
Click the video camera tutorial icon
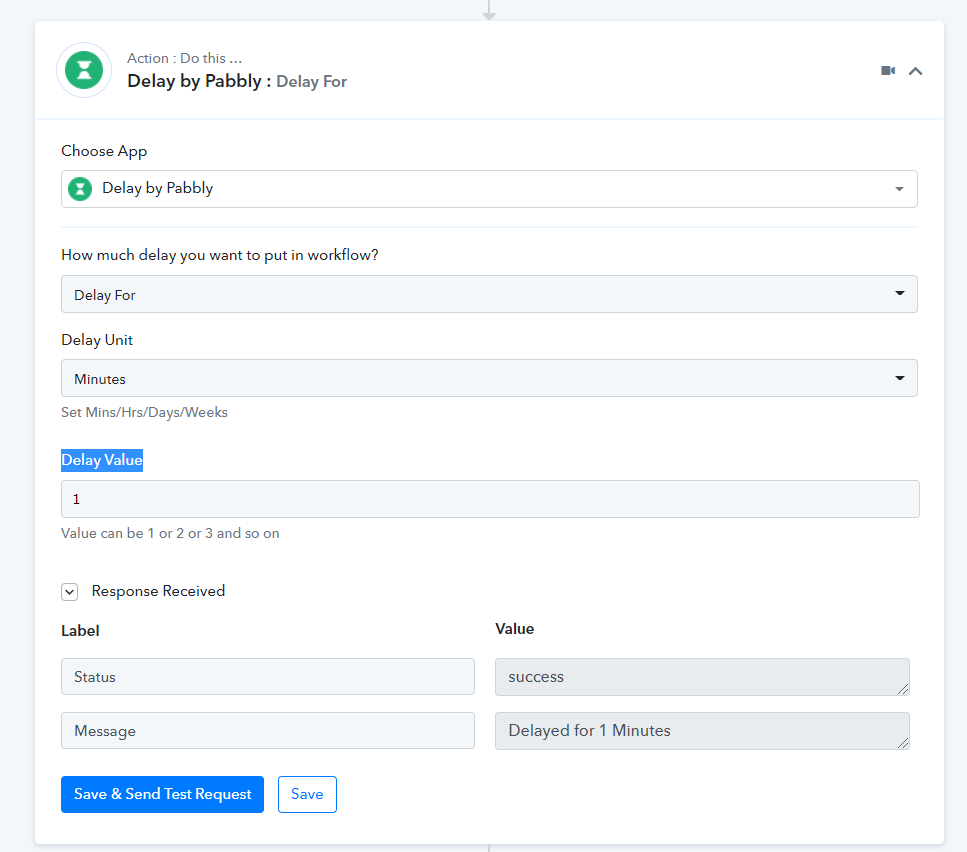[x=887, y=71]
